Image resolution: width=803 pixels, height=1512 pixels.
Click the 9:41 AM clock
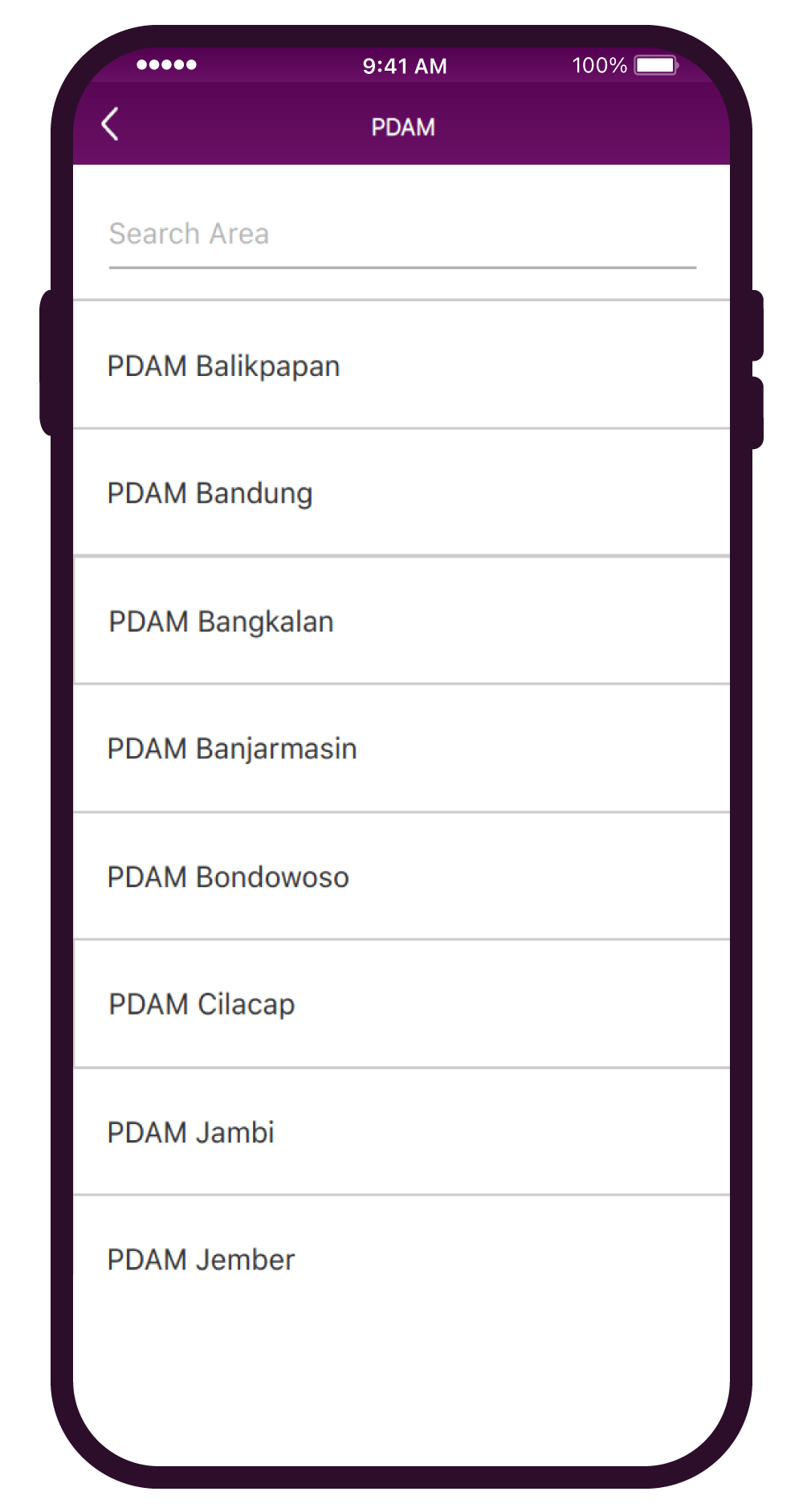[405, 66]
